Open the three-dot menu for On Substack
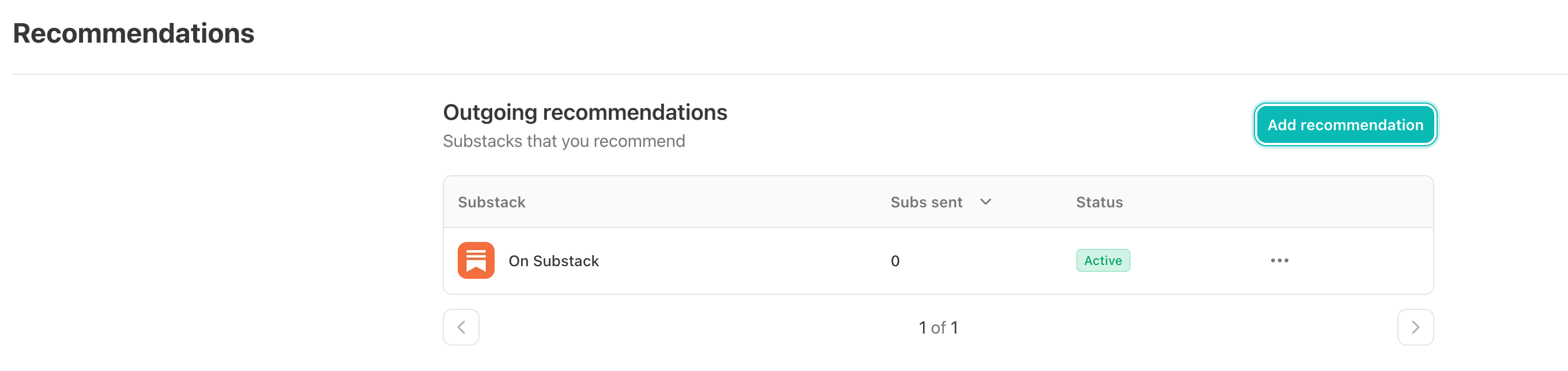The height and width of the screenshot is (371, 1568). coord(1279,260)
